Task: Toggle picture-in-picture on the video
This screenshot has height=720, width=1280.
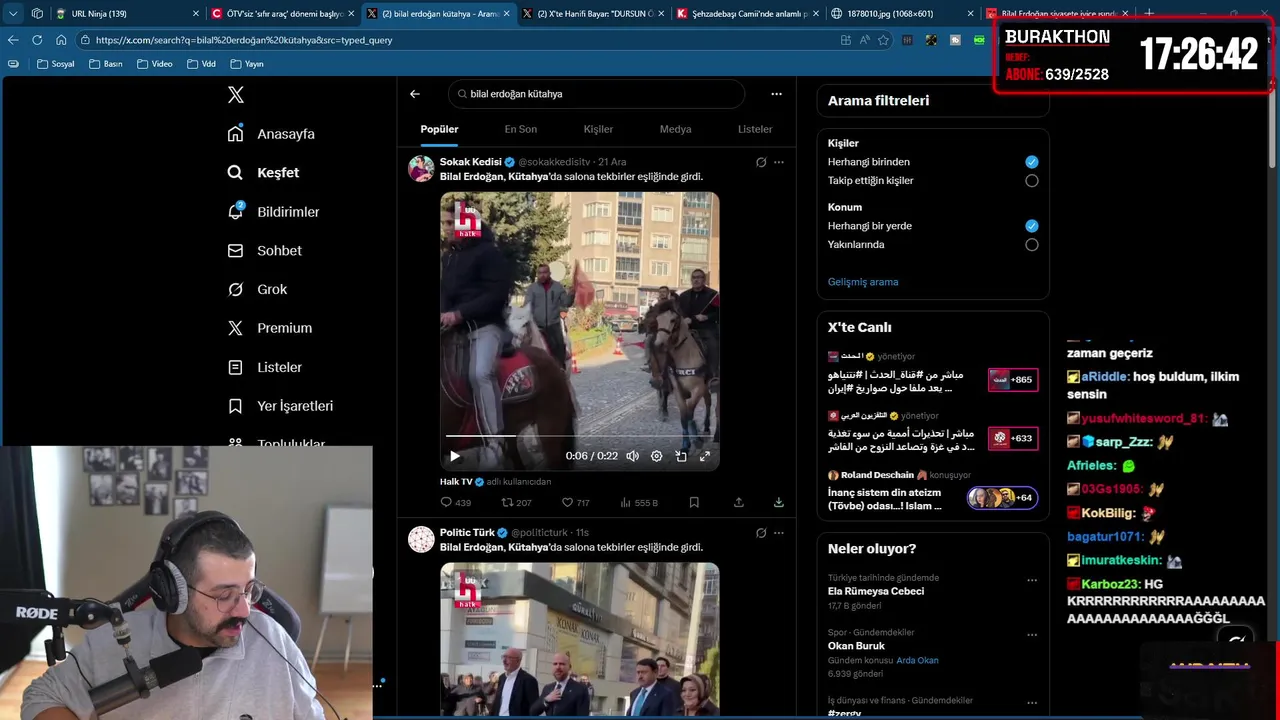Action: [680, 456]
